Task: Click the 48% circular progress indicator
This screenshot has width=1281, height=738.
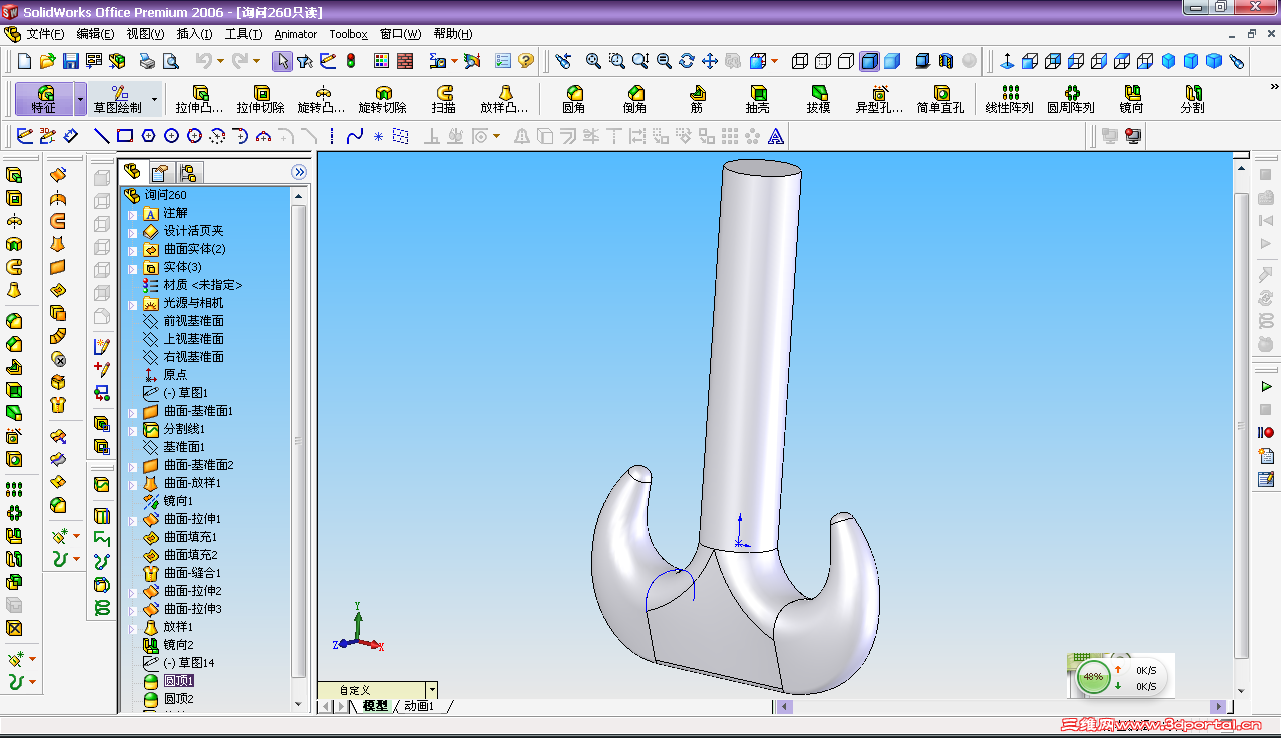Action: coord(1093,676)
